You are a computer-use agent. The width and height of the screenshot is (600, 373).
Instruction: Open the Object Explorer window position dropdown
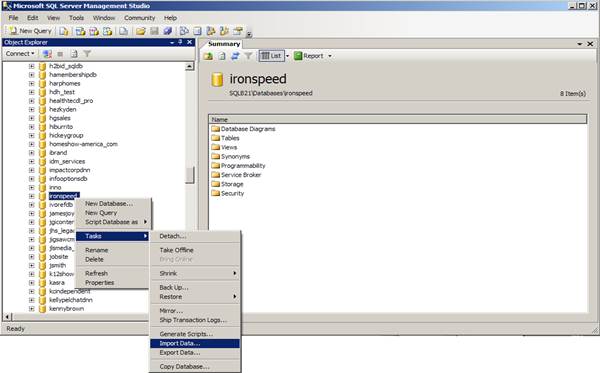click(172, 42)
